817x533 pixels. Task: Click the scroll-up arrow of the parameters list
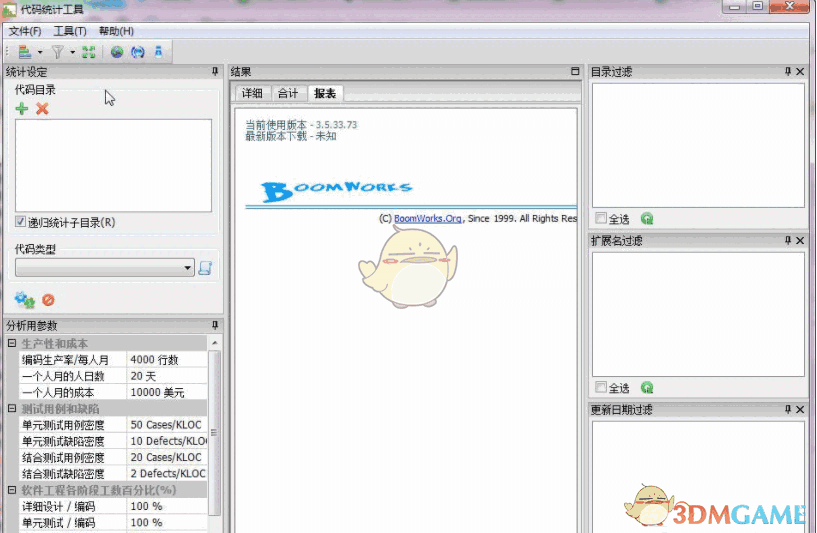[214, 343]
